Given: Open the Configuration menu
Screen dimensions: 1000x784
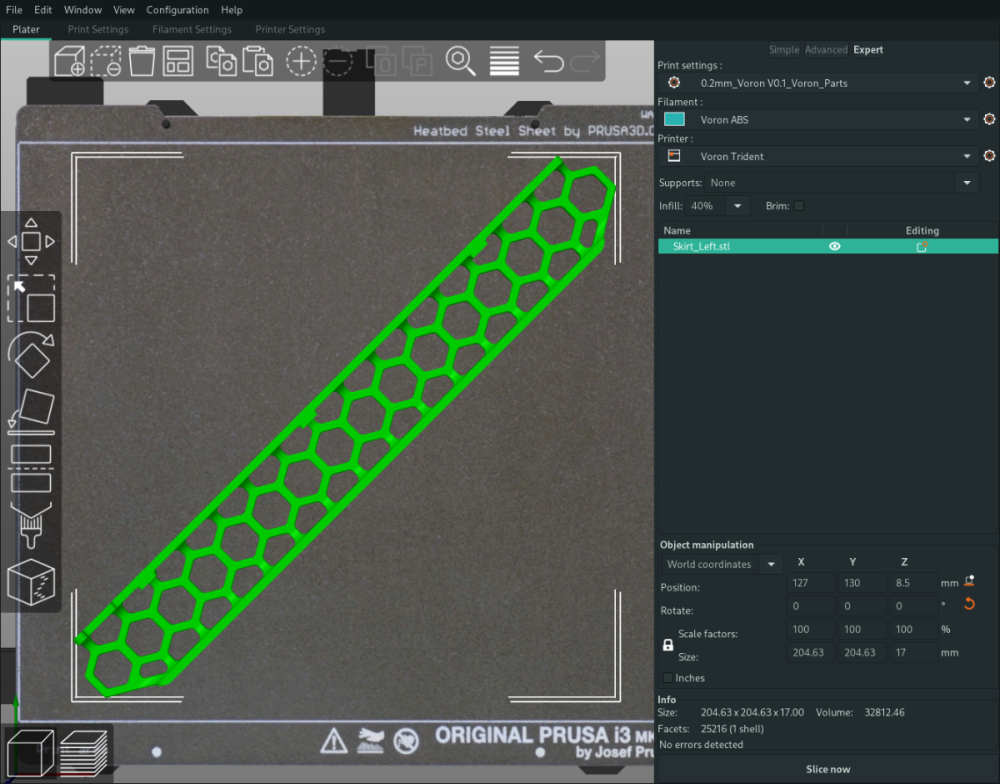Looking at the screenshot, I should (177, 10).
